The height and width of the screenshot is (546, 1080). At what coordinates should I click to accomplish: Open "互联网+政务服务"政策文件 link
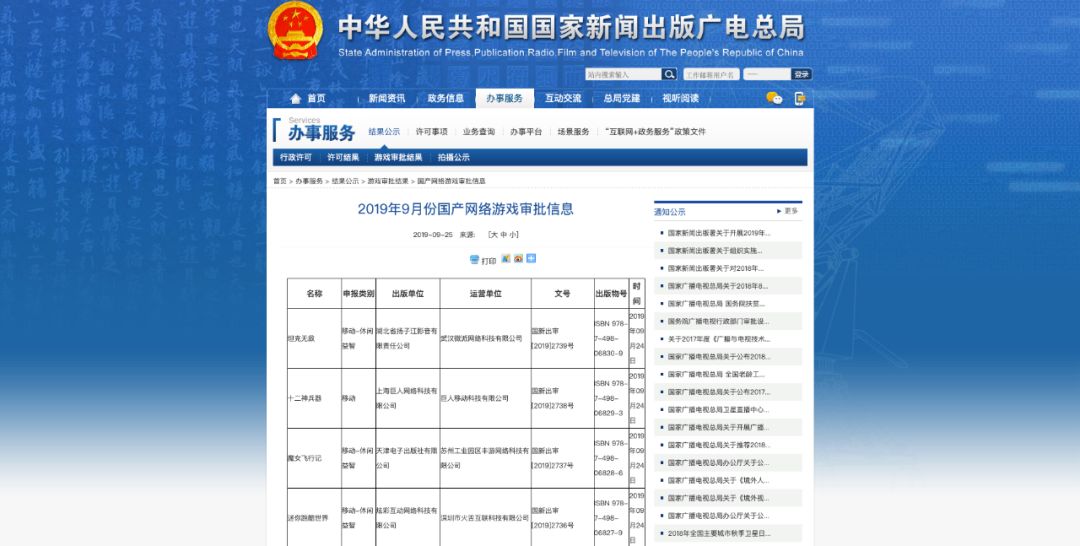pyautogui.click(x=655, y=132)
